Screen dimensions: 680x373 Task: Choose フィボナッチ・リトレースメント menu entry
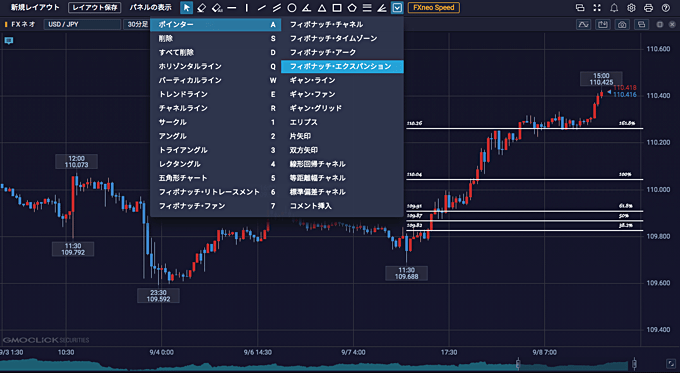(216, 192)
